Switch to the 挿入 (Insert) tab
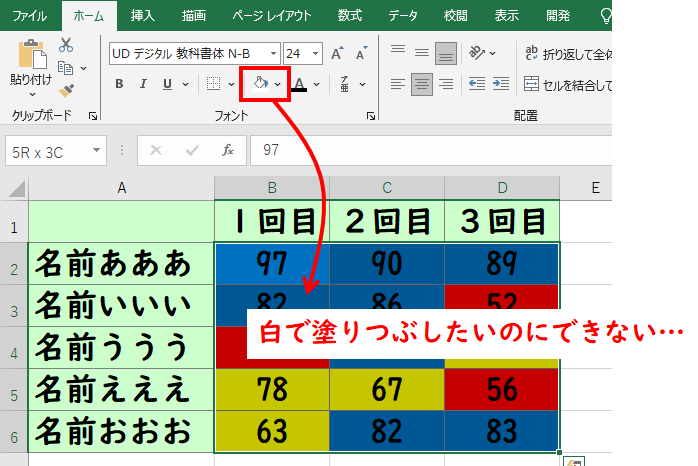Screen dimensions: 698x466 (x=142, y=16)
